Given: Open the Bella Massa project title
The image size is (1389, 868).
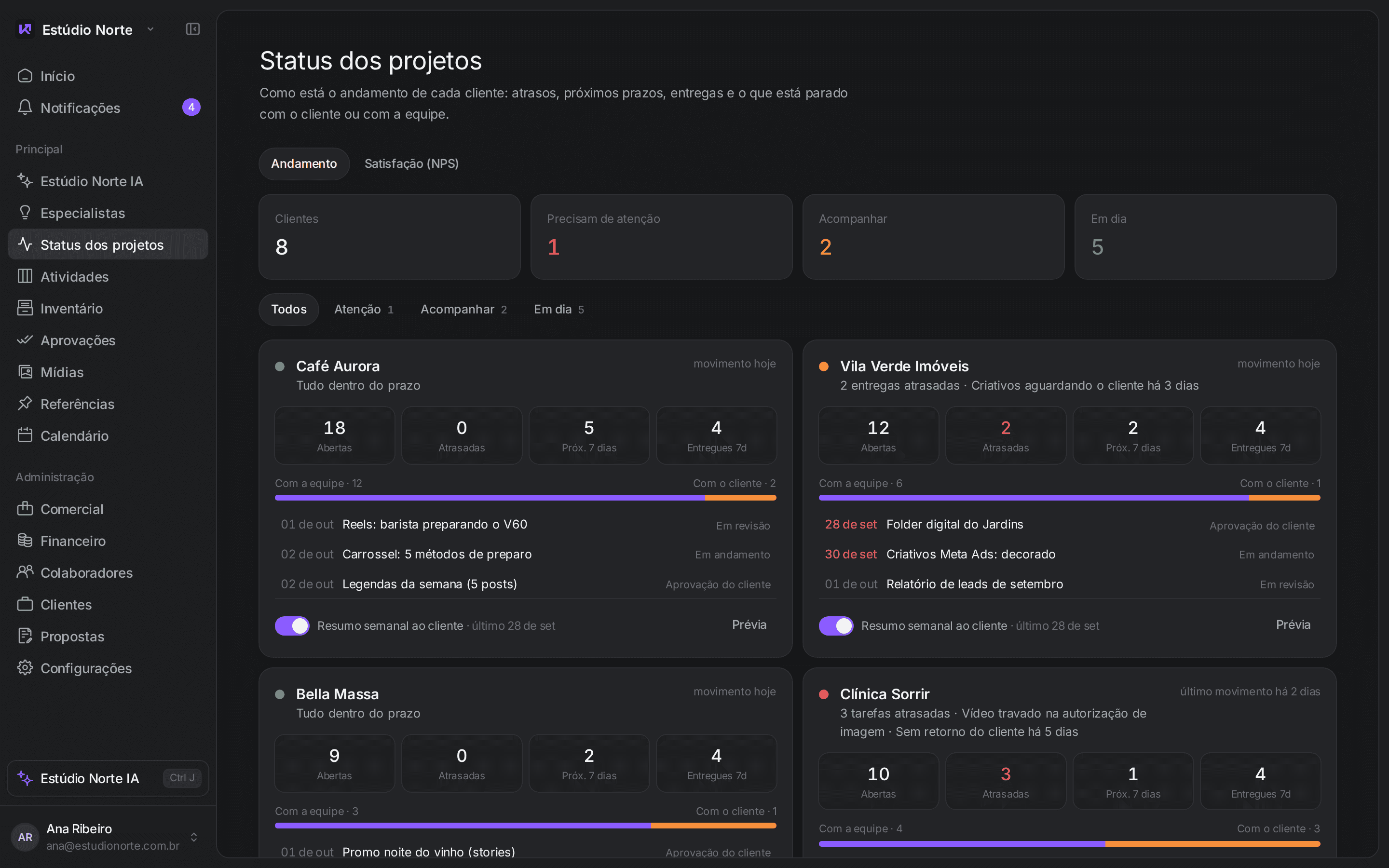Looking at the screenshot, I should point(338,694).
